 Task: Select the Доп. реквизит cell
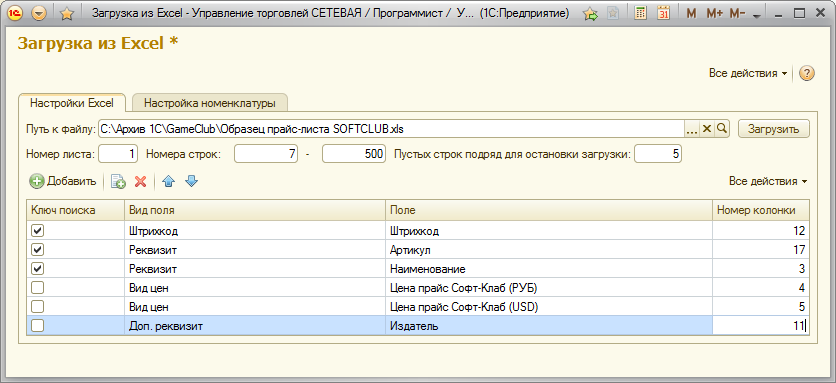tap(255, 325)
